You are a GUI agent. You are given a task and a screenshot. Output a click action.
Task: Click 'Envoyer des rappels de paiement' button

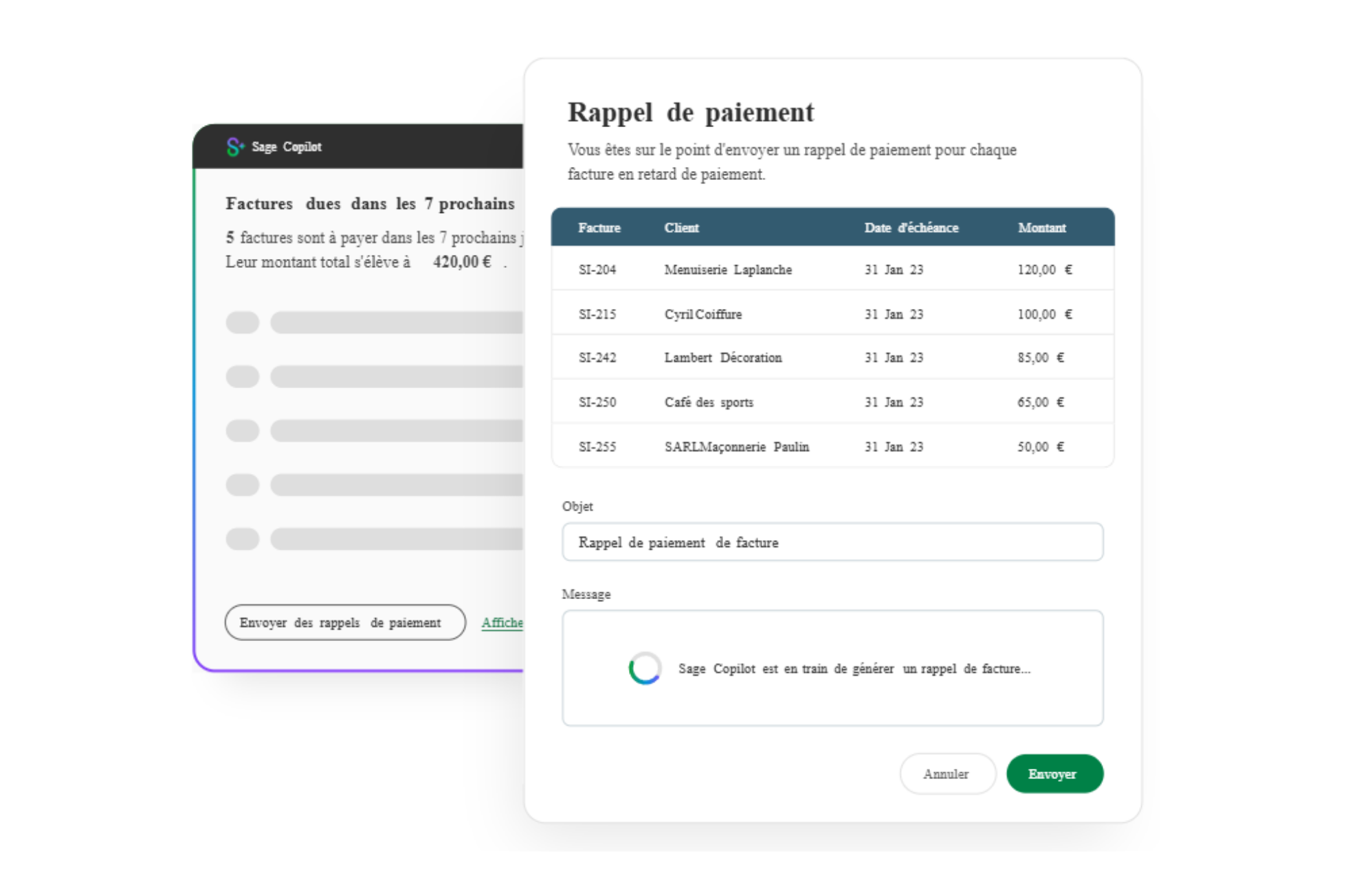(345, 622)
